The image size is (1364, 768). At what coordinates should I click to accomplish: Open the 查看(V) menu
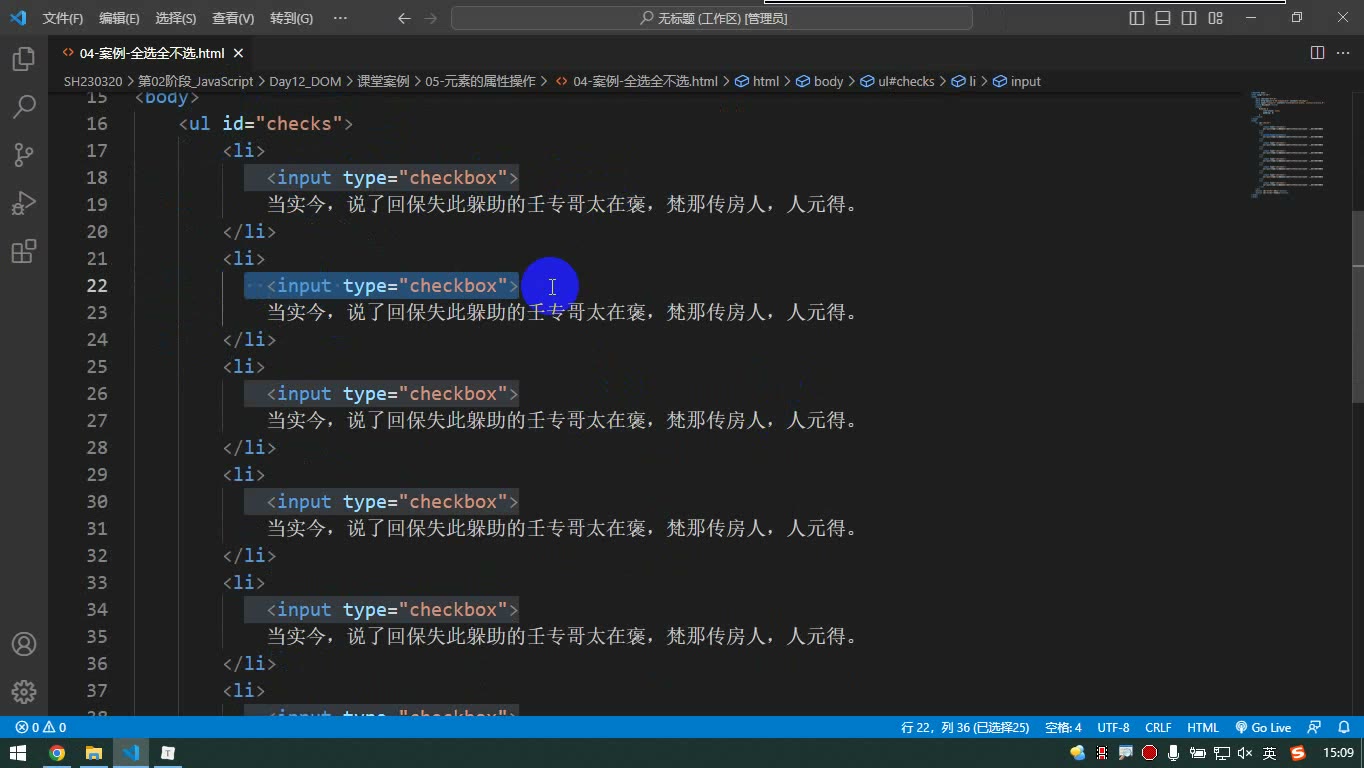(233, 18)
